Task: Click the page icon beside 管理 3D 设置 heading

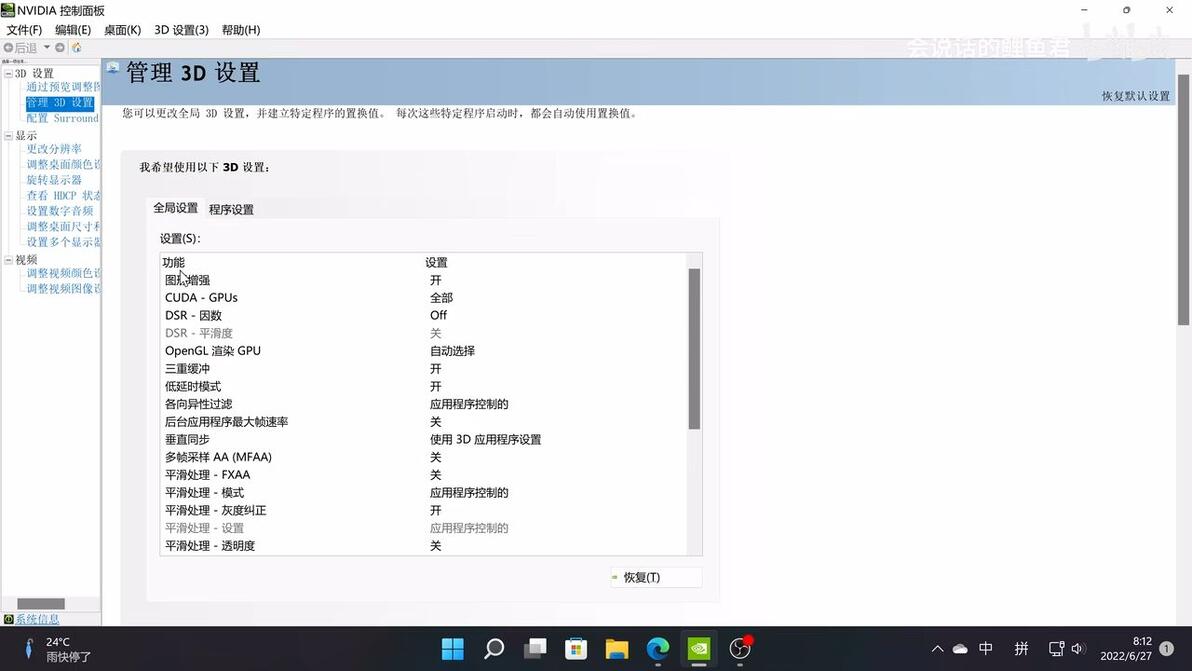Action: 113,69
